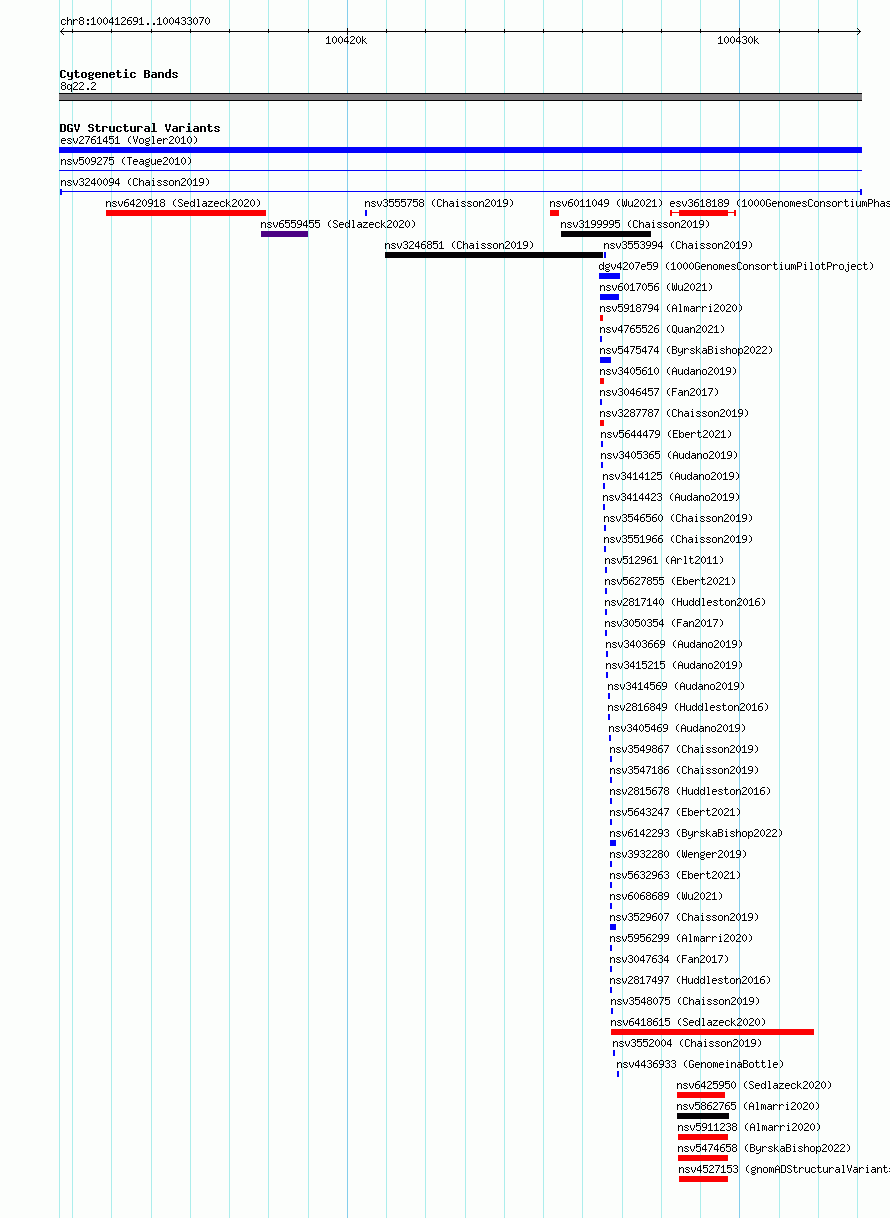
Task: Open the nsv3555758 (Chaisson2019) label
Action: click(439, 203)
